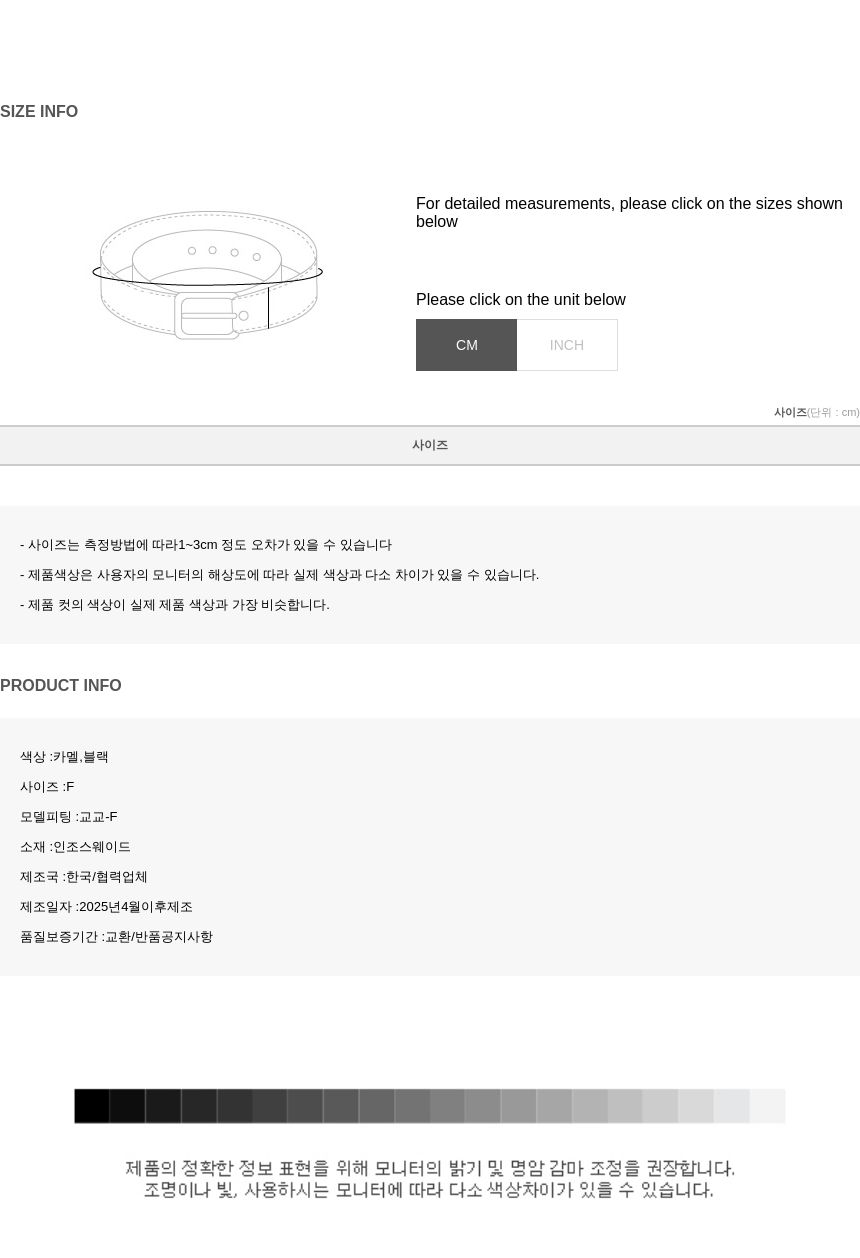Viewport: 860px width, 1258px height.
Task: Click the 소재 :인조스웨이드 line
Action: 75,847
